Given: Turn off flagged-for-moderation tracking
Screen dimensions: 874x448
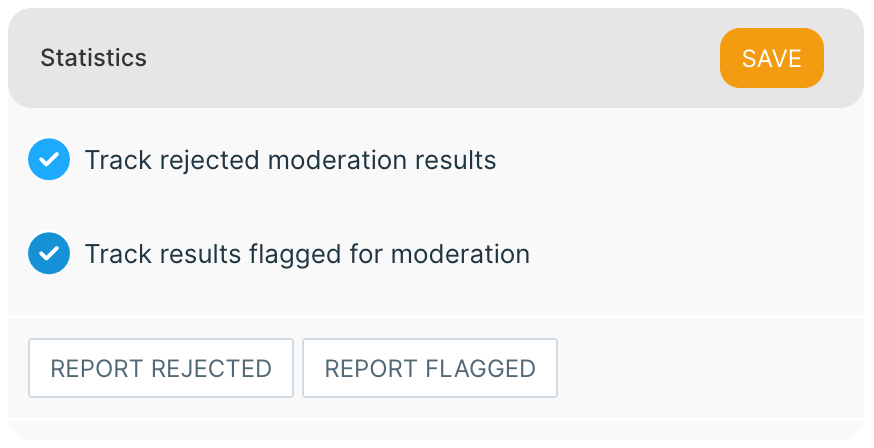Looking at the screenshot, I should pos(49,254).
